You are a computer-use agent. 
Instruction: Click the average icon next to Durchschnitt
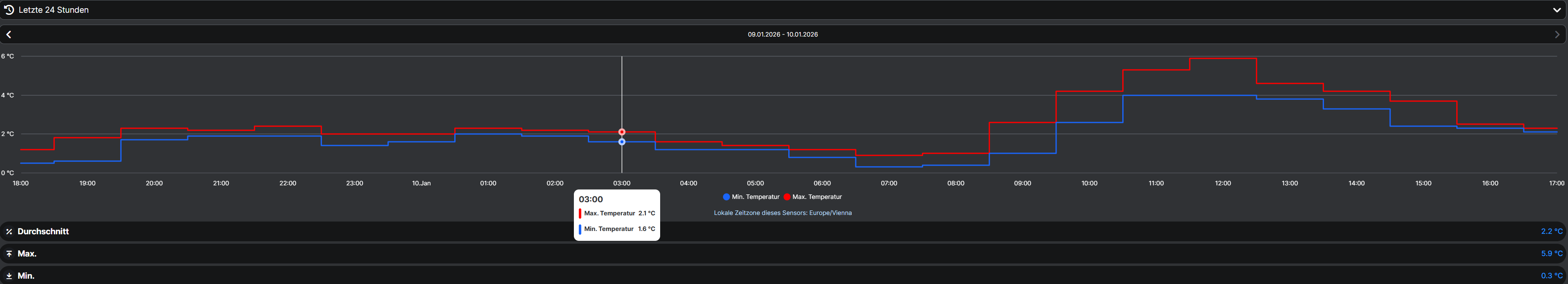(x=9, y=231)
